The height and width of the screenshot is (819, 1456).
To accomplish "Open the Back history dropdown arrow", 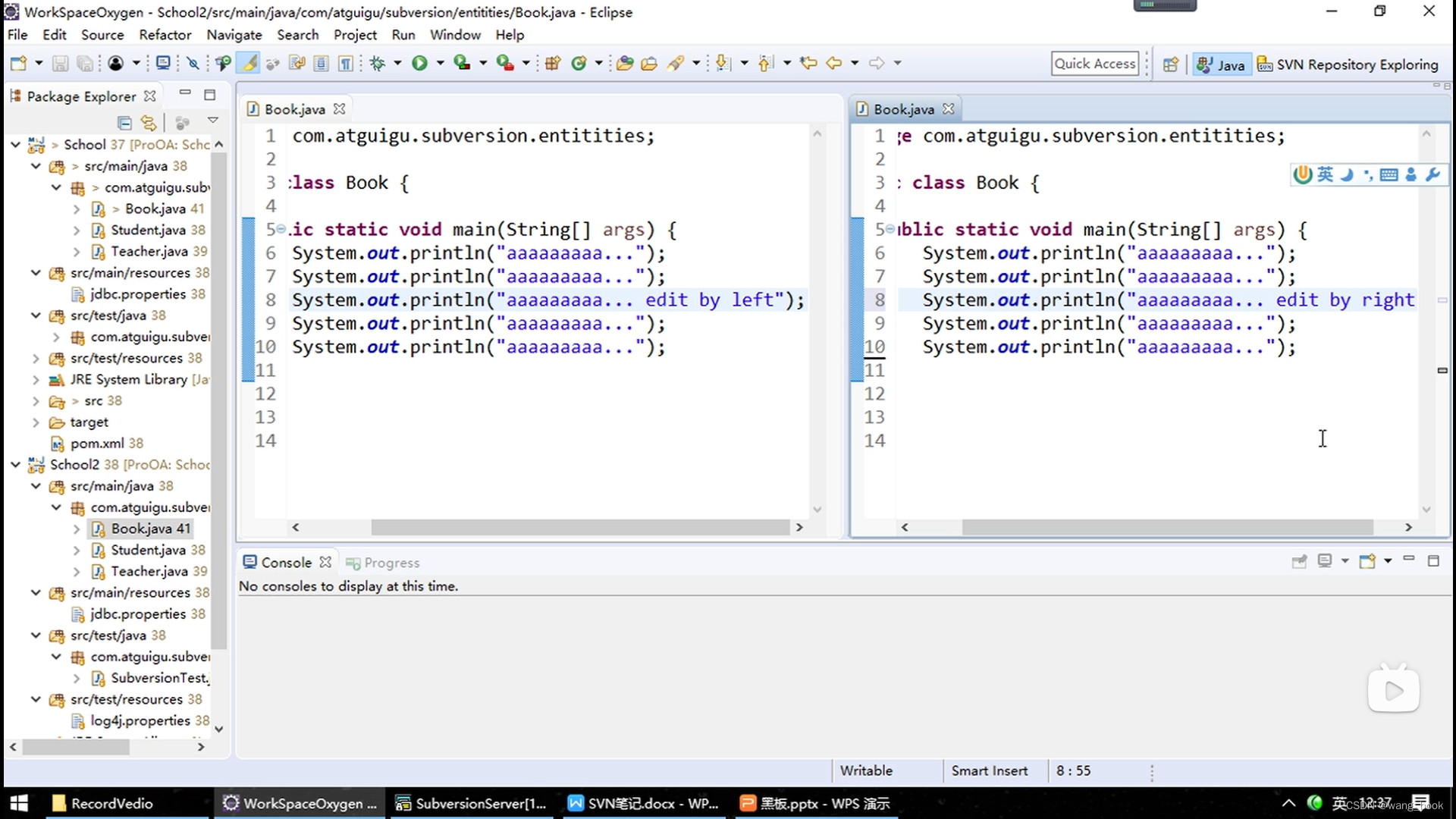I will pyautogui.click(x=855, y=64).
